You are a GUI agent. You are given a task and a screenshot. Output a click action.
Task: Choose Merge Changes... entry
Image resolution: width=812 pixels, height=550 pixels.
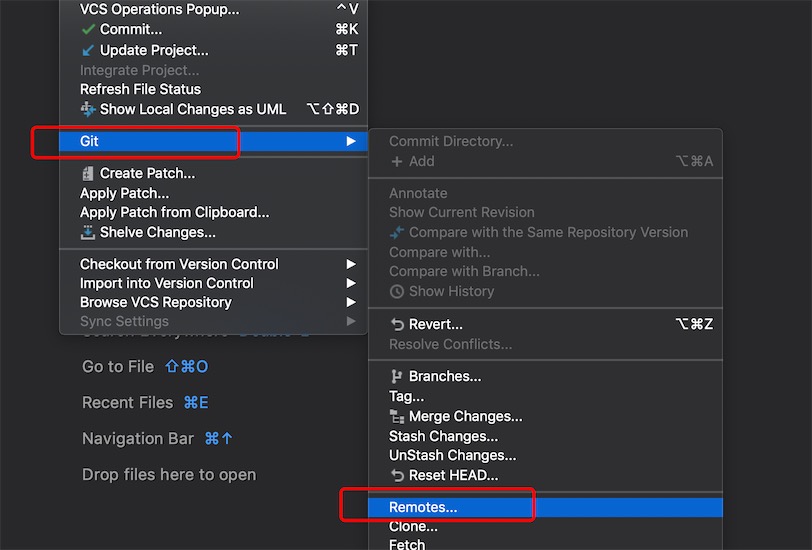(x=545, y=416)
